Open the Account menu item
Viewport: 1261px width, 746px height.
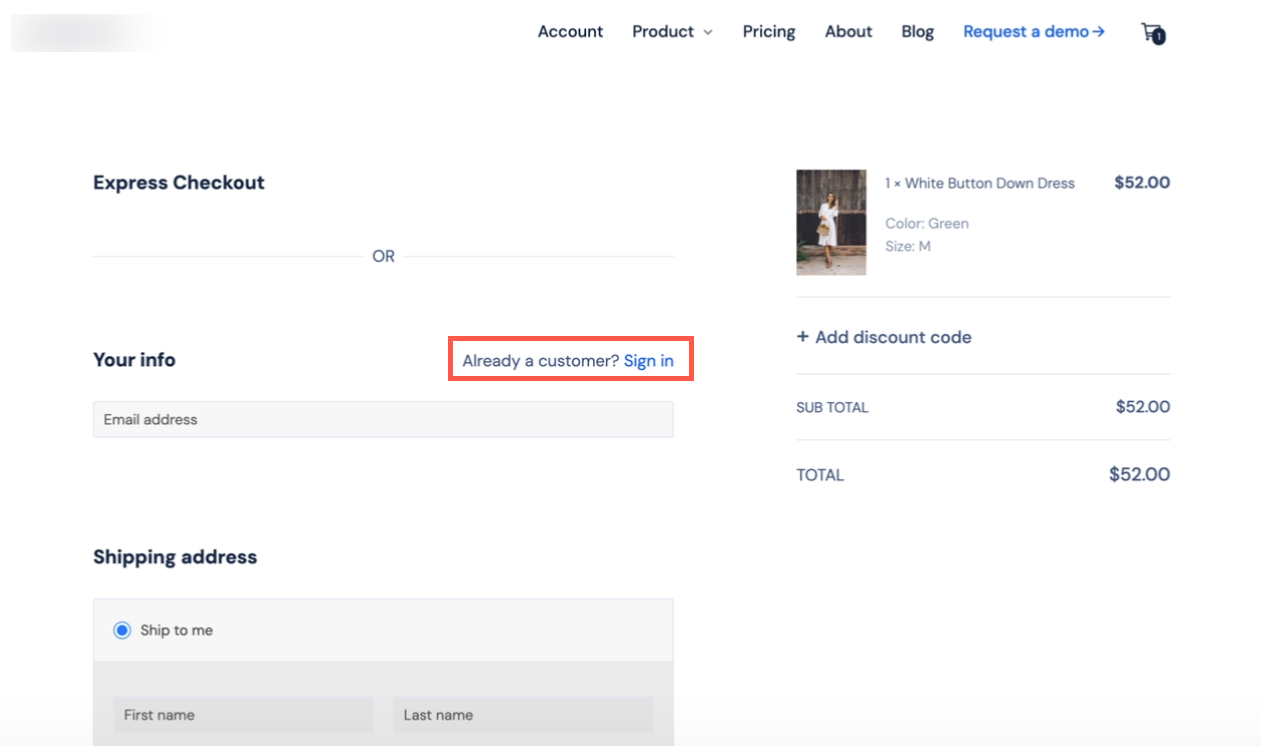(570, 32)
